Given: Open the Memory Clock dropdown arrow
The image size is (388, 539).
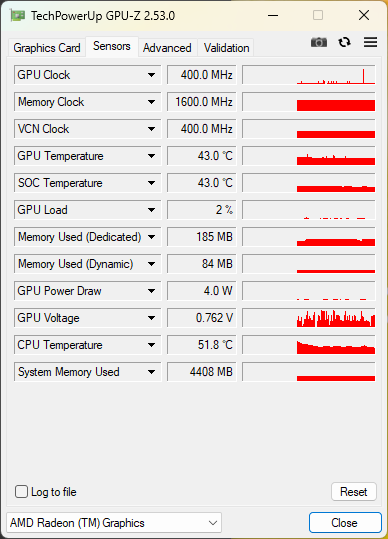Looking at the screenshot, I should (x=151, y=102).
